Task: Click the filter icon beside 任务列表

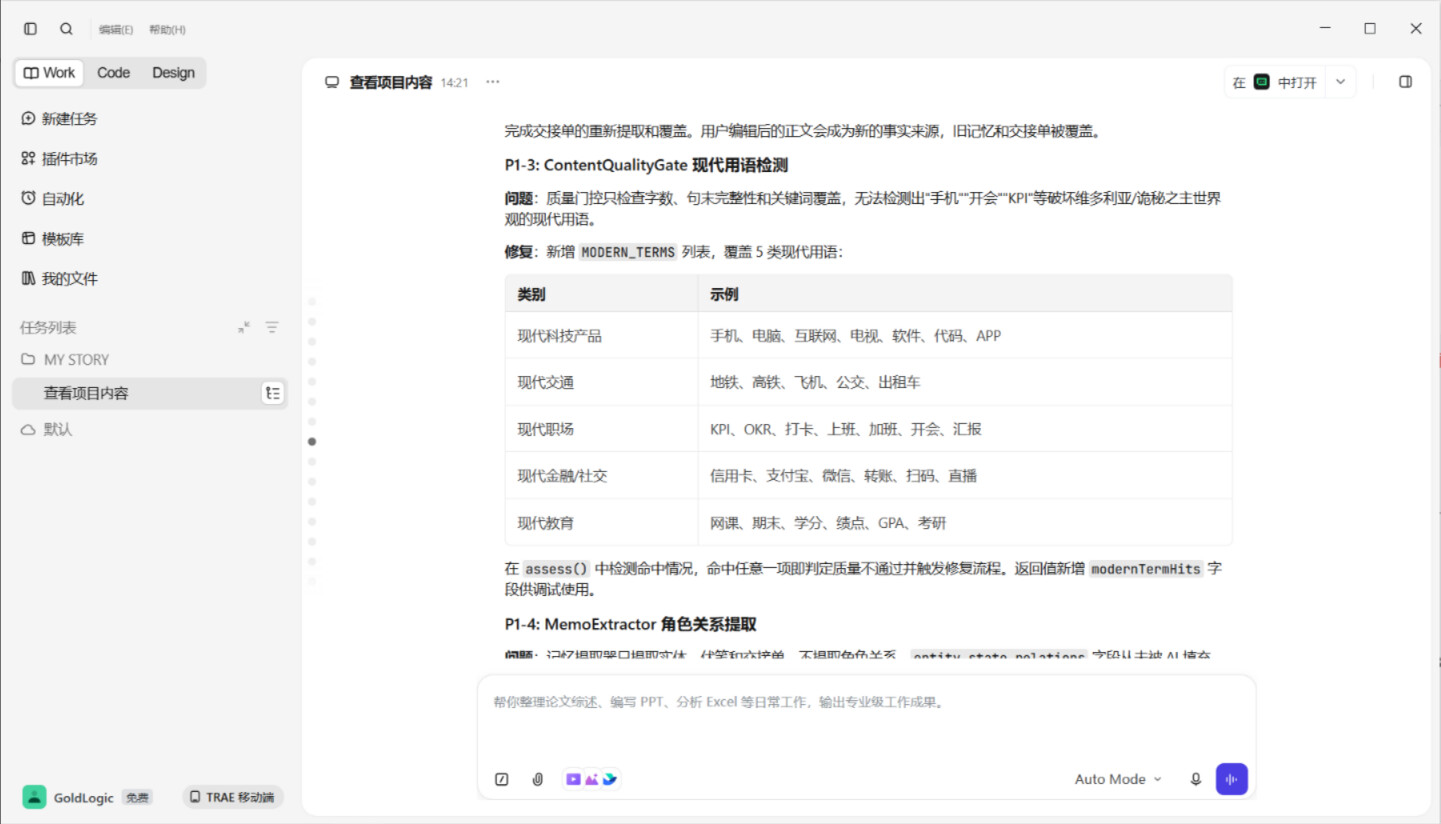Action: coord(272,327)
